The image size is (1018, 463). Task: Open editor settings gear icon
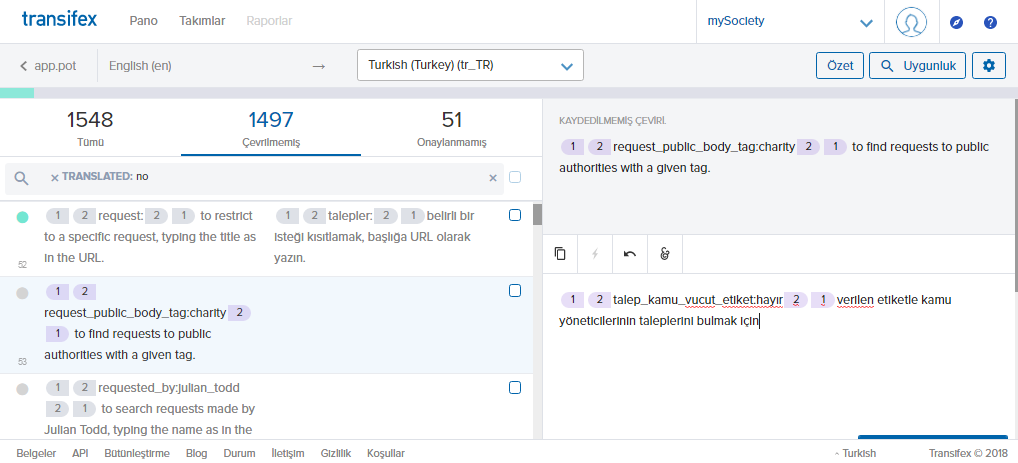[988, 66]
